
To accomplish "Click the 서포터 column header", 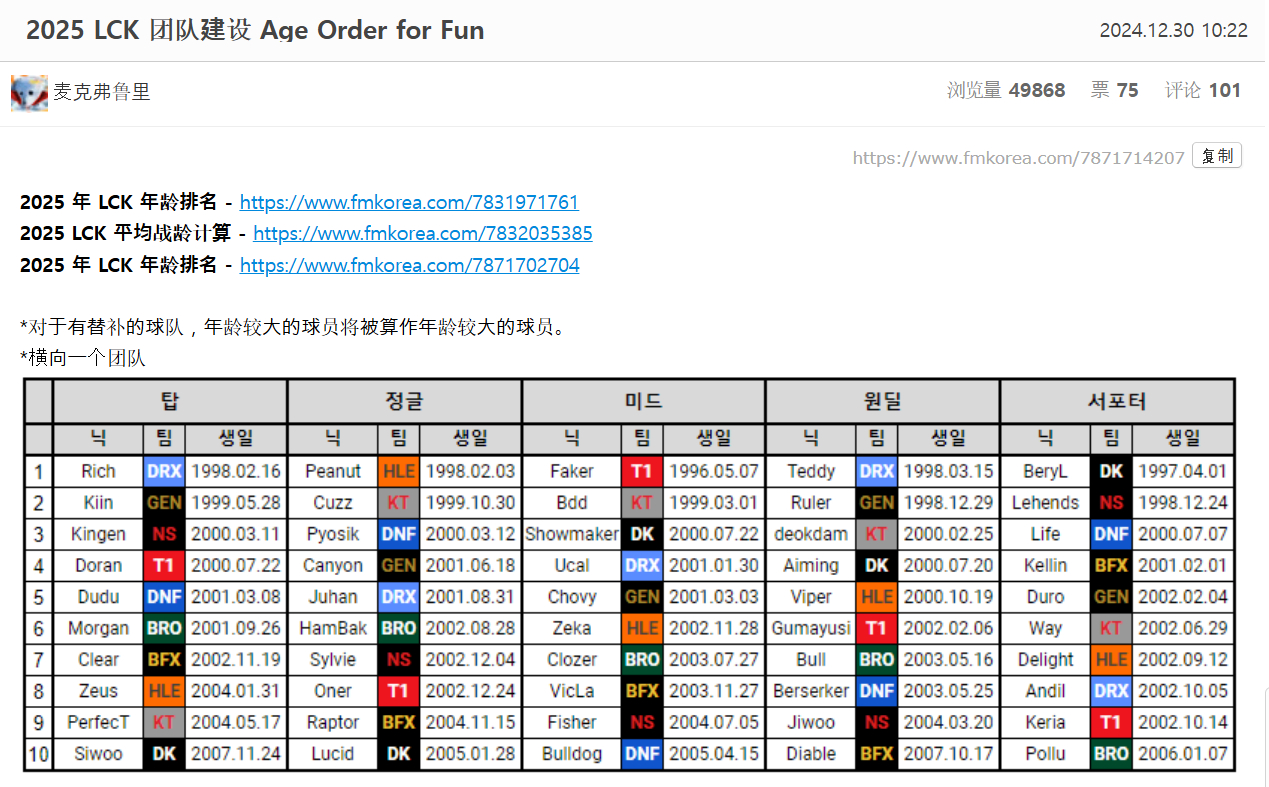I will point(1117,401).
